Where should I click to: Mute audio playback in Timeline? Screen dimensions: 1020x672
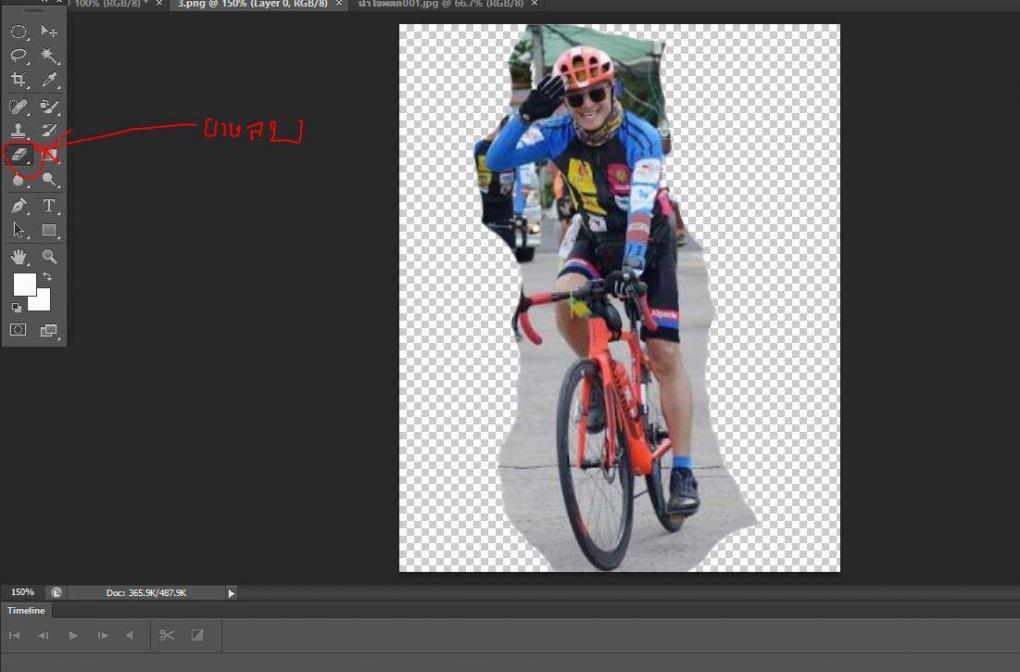pyautogui.click(x=129, y=635)
